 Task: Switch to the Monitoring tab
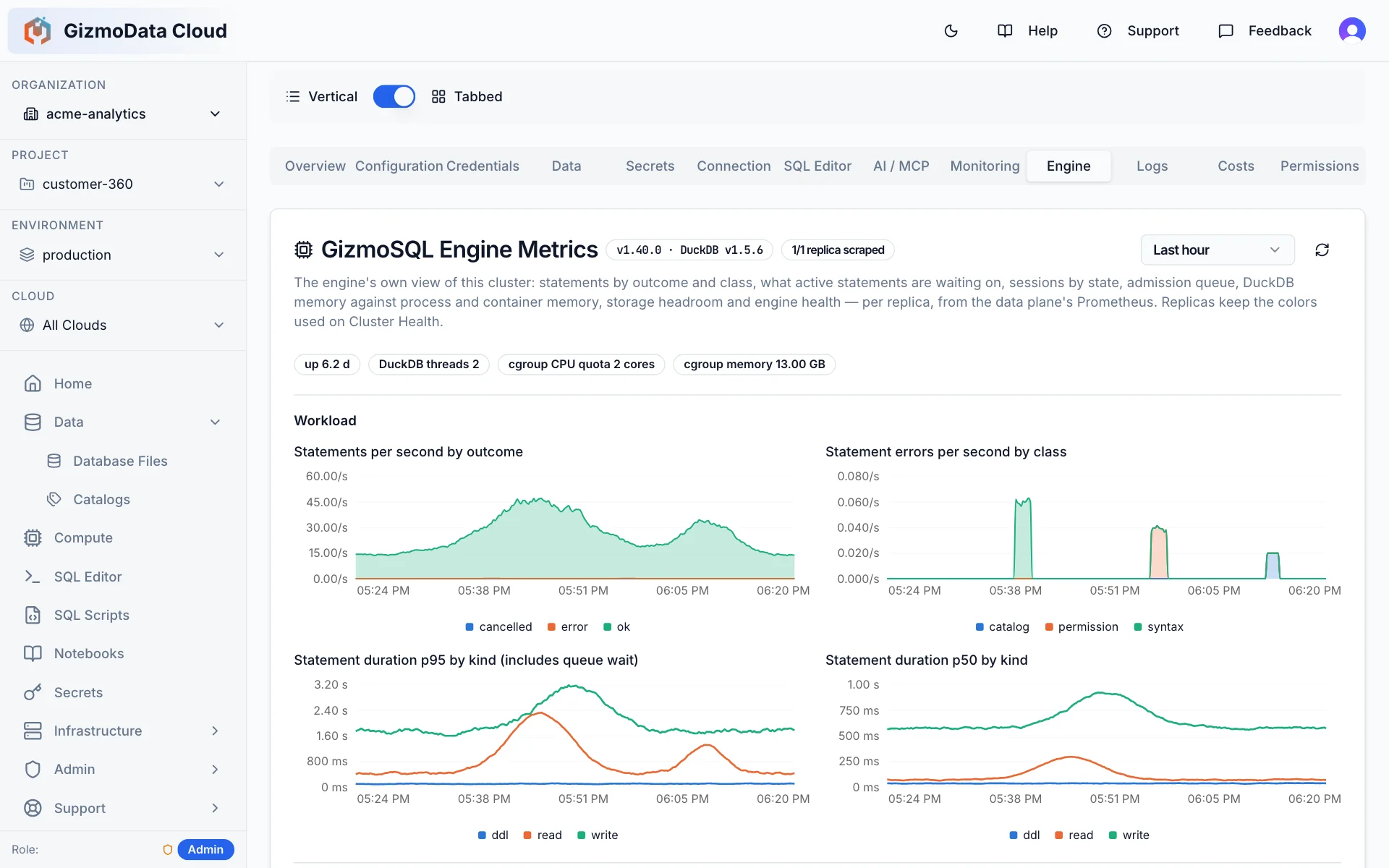pos(985,166)
